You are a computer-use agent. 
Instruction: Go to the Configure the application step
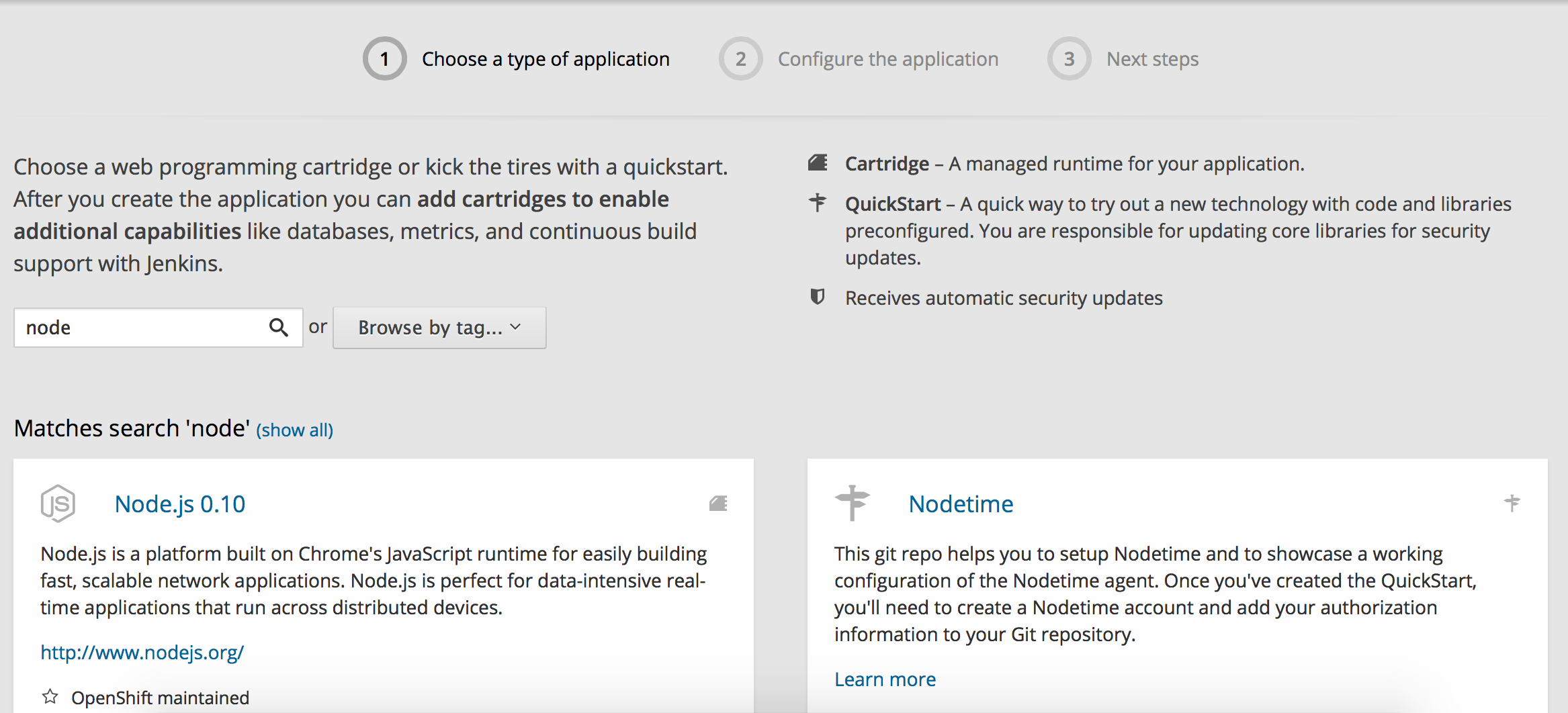pos(887,59)
